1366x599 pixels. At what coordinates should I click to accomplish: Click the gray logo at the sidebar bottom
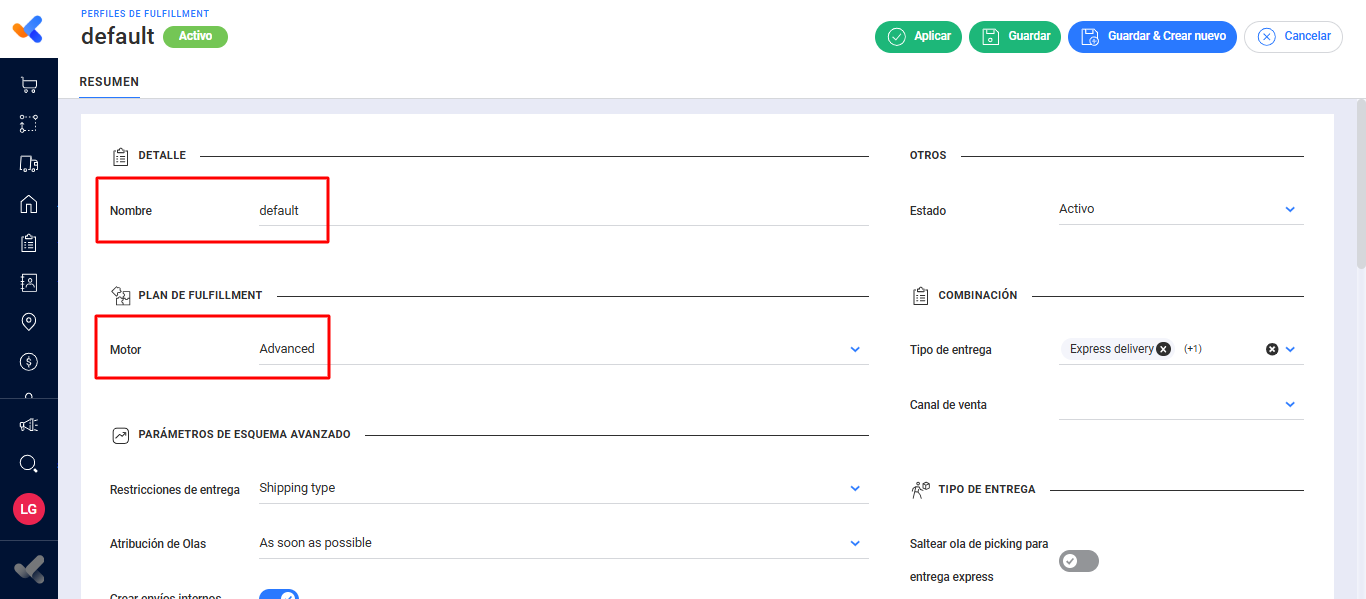(x=29, y=570)
